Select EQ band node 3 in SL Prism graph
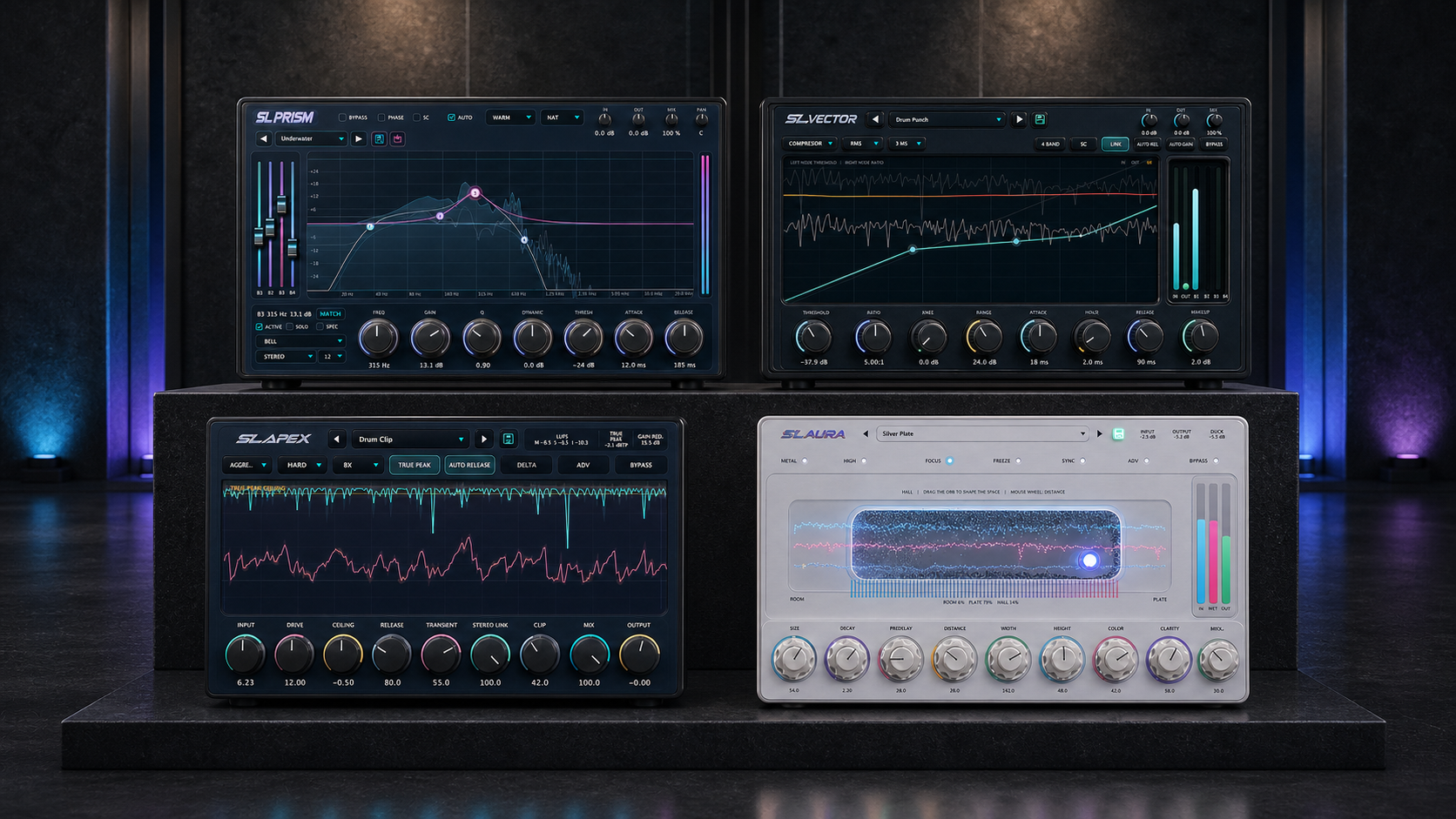The image size is (1456, 819). (x=475, y=192)
